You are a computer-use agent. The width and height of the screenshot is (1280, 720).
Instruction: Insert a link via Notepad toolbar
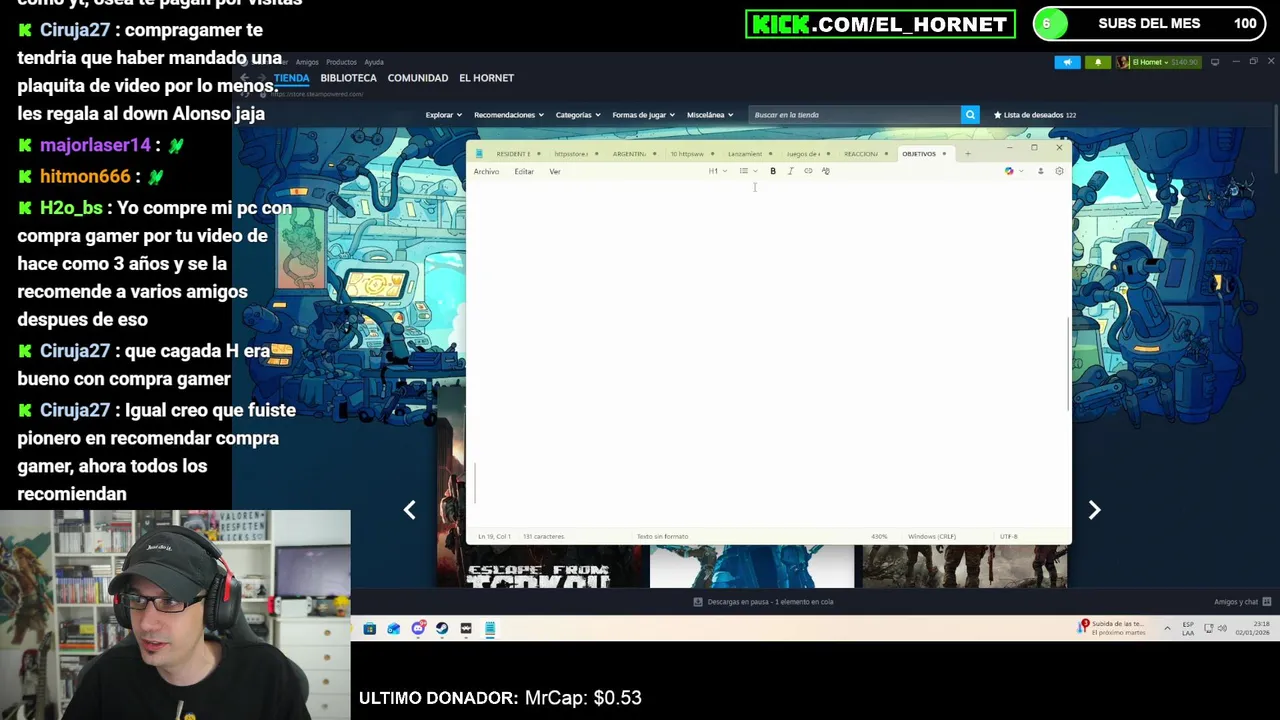tap(808, 171)
